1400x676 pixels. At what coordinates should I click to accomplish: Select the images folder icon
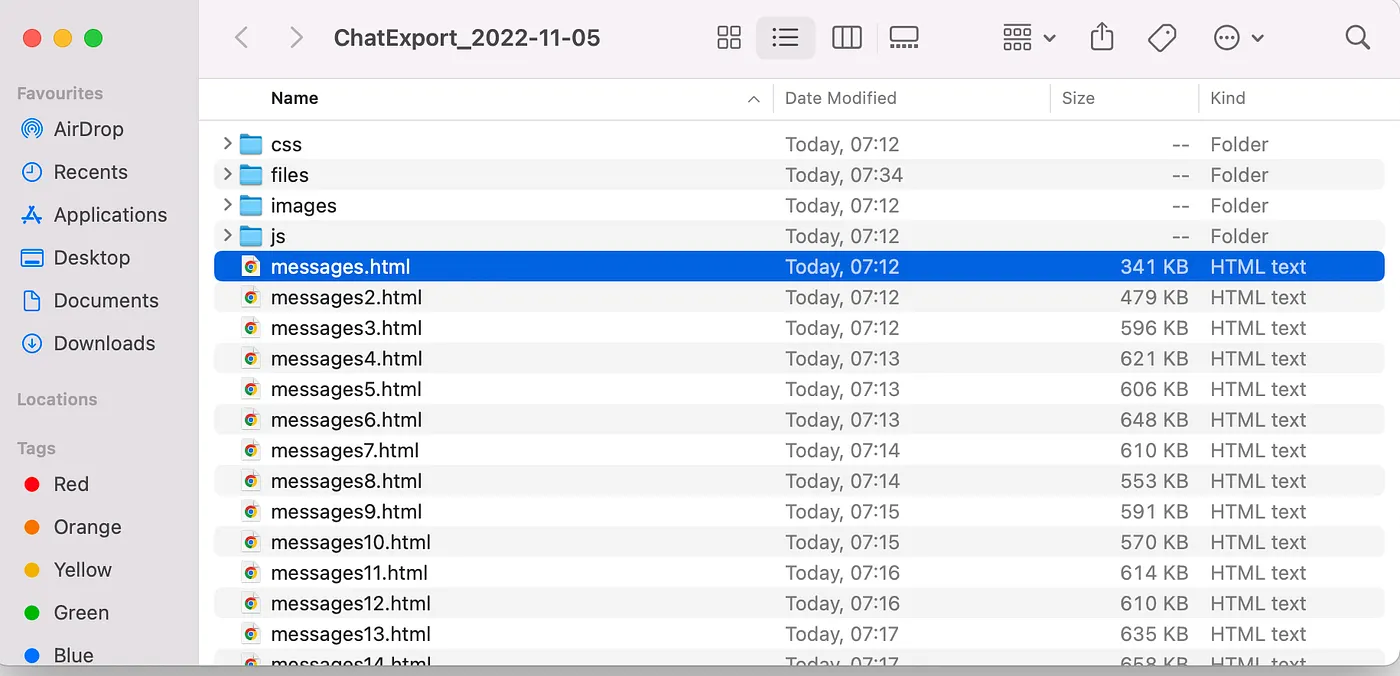click(251, 205)
